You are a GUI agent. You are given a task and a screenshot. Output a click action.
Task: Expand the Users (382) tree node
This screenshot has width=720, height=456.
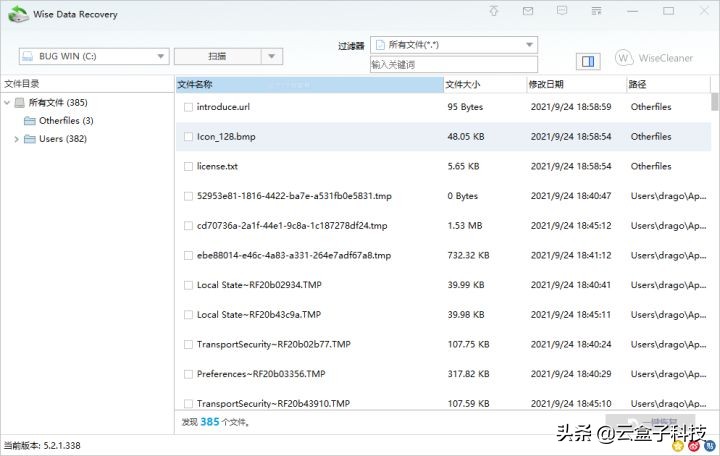point(16,139)
